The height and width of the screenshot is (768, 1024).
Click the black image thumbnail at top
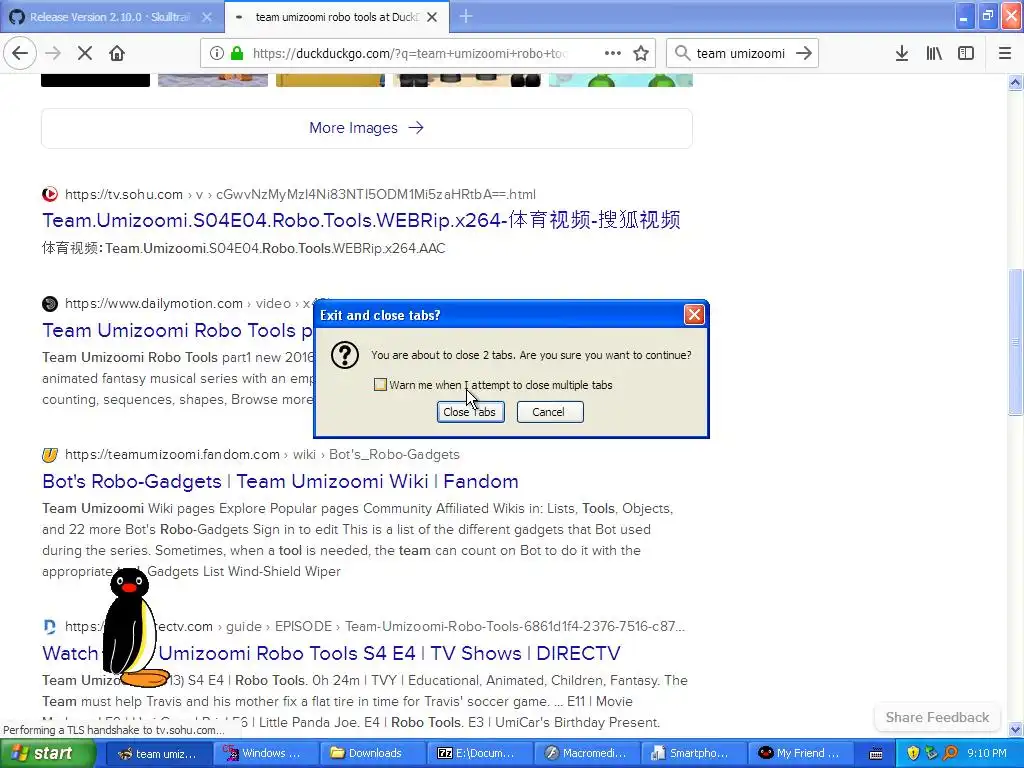click(x=95, y=80)
